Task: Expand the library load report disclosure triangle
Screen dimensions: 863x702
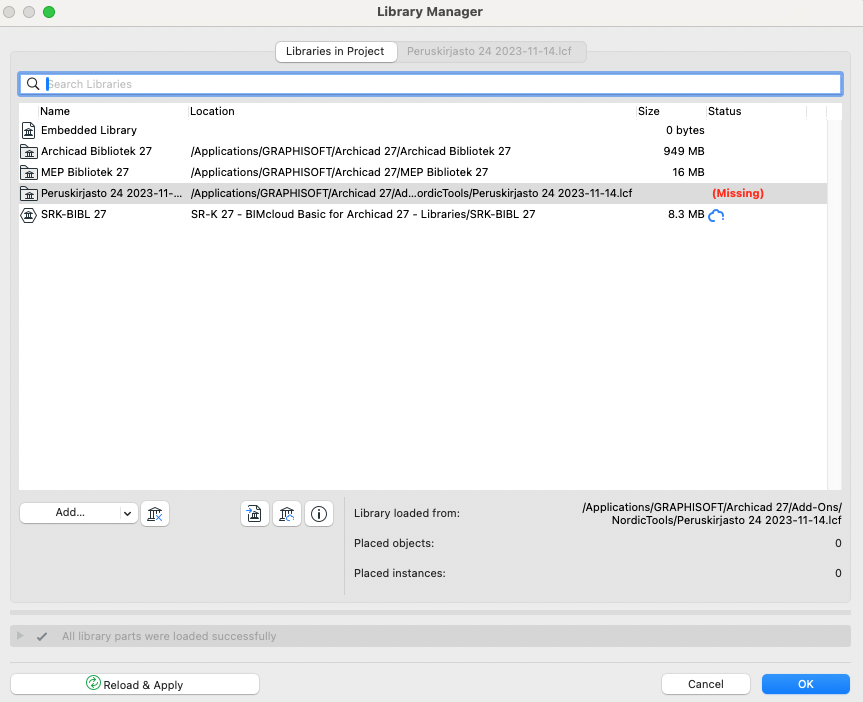Action: tap(21, 636)
